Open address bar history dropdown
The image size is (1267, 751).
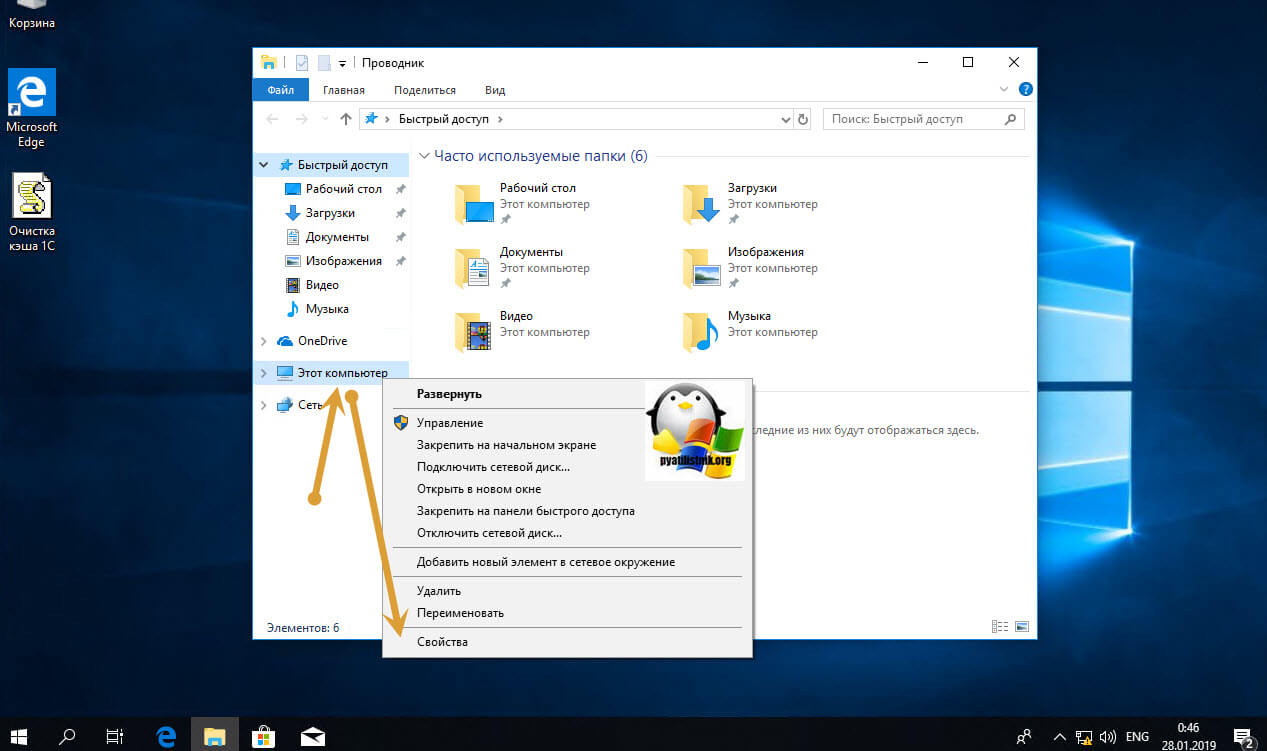[x=785, y=119]
